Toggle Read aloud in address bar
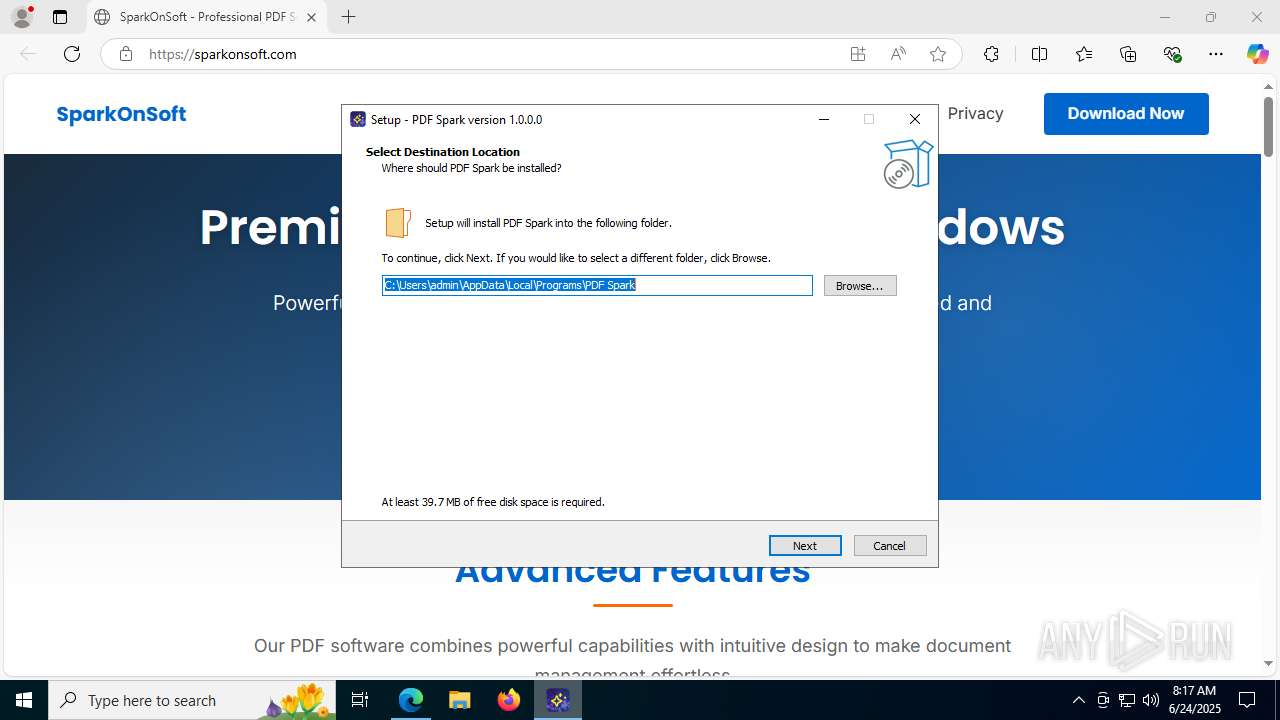Screen dimensions: 1280x720 coord(898,54)
